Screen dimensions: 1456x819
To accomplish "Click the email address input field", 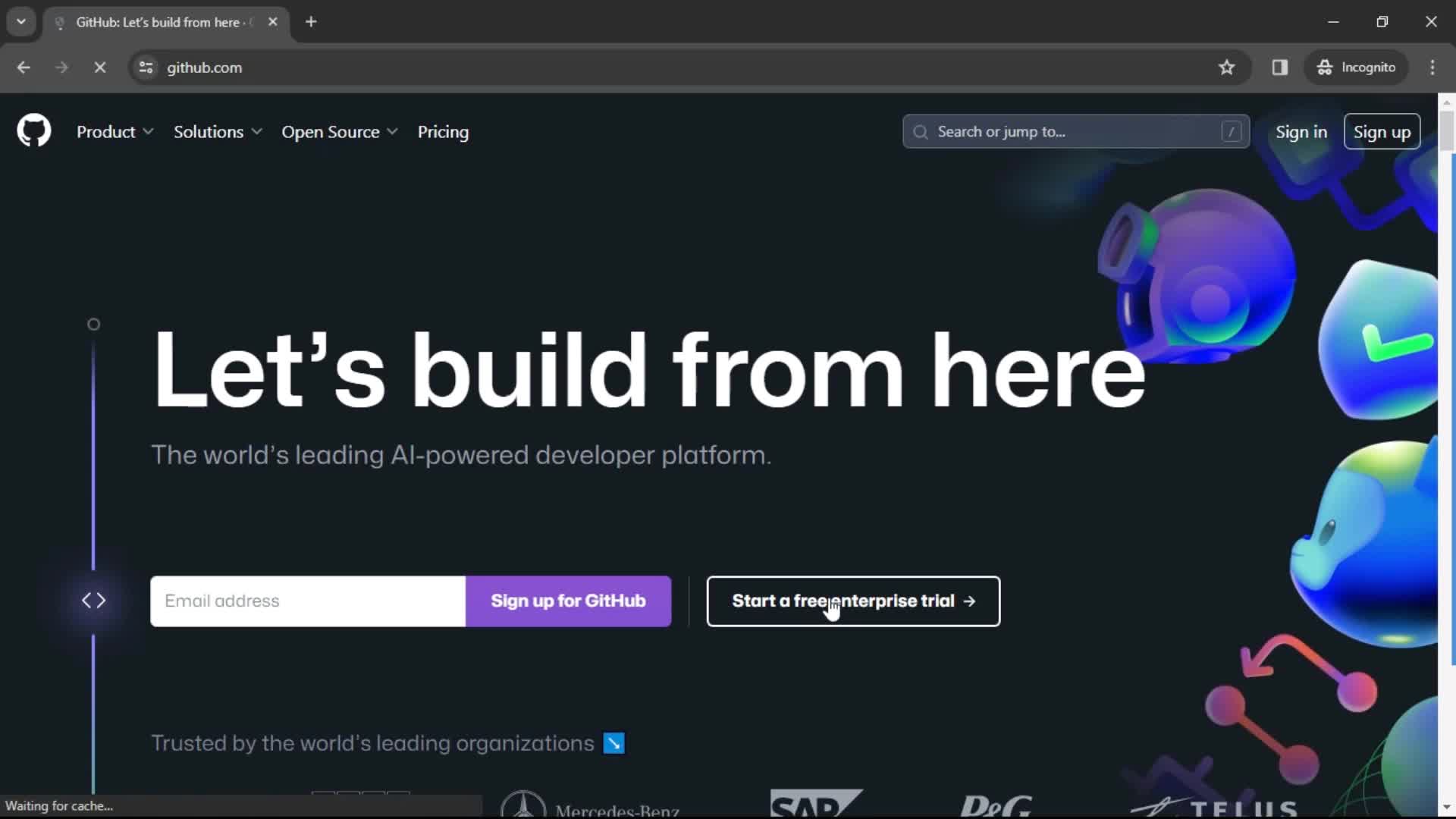I will click(308, 600).
